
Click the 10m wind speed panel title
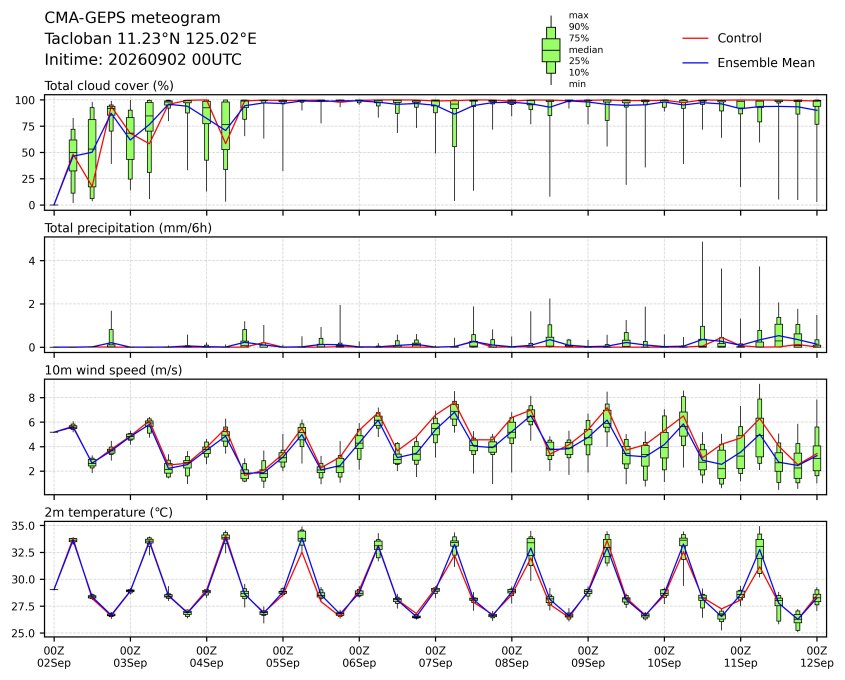[113, 370]
